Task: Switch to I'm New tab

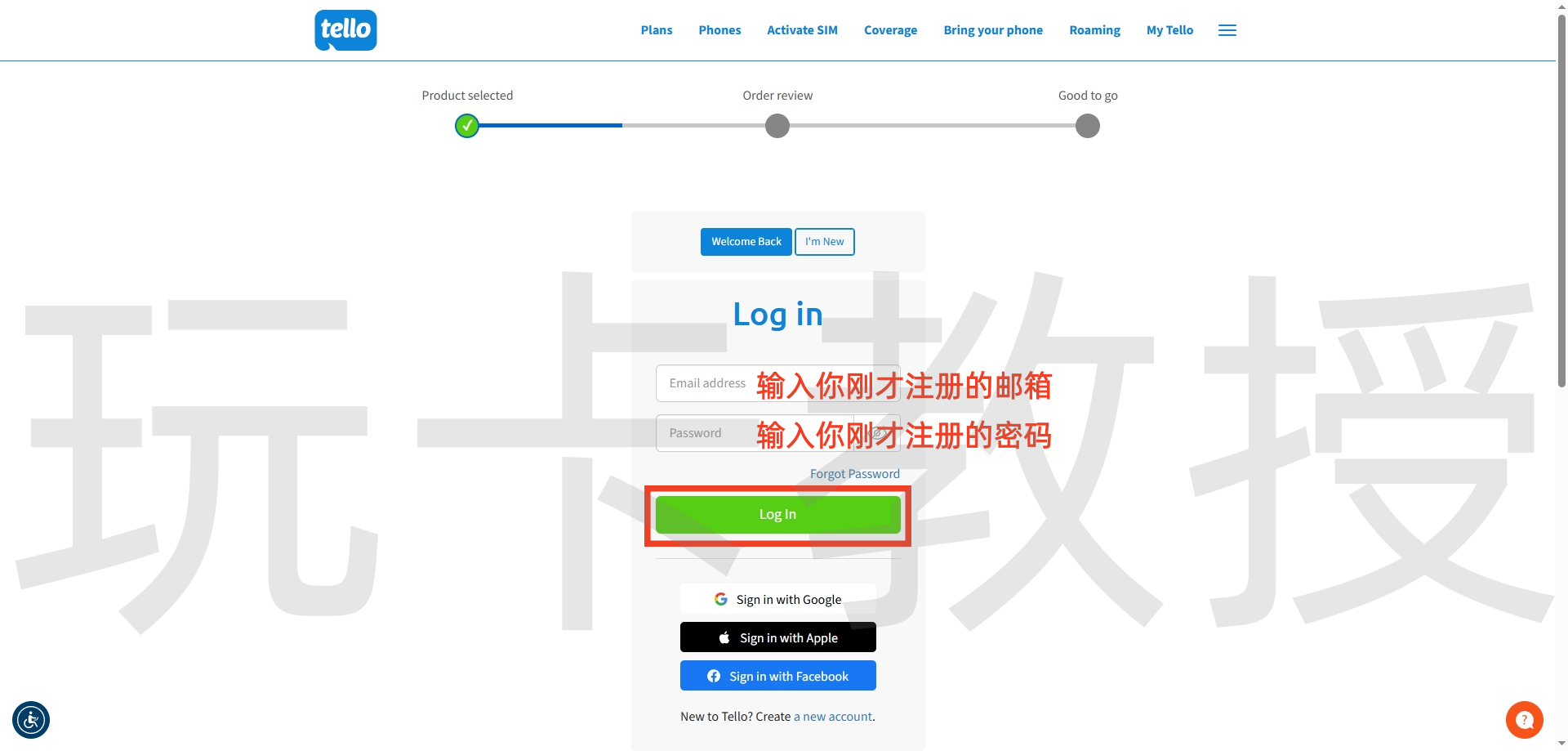Action: tap(824, 242)
